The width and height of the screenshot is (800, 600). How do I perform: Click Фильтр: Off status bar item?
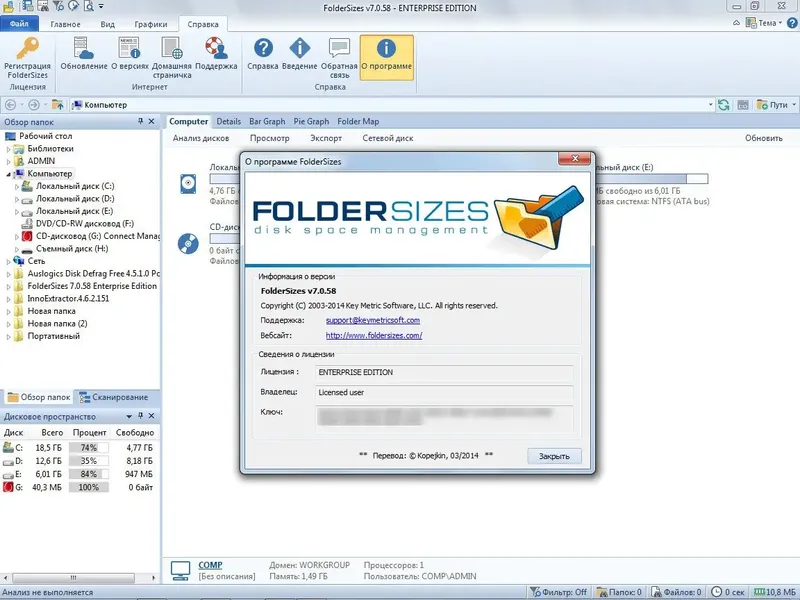[x=558, y=592]
